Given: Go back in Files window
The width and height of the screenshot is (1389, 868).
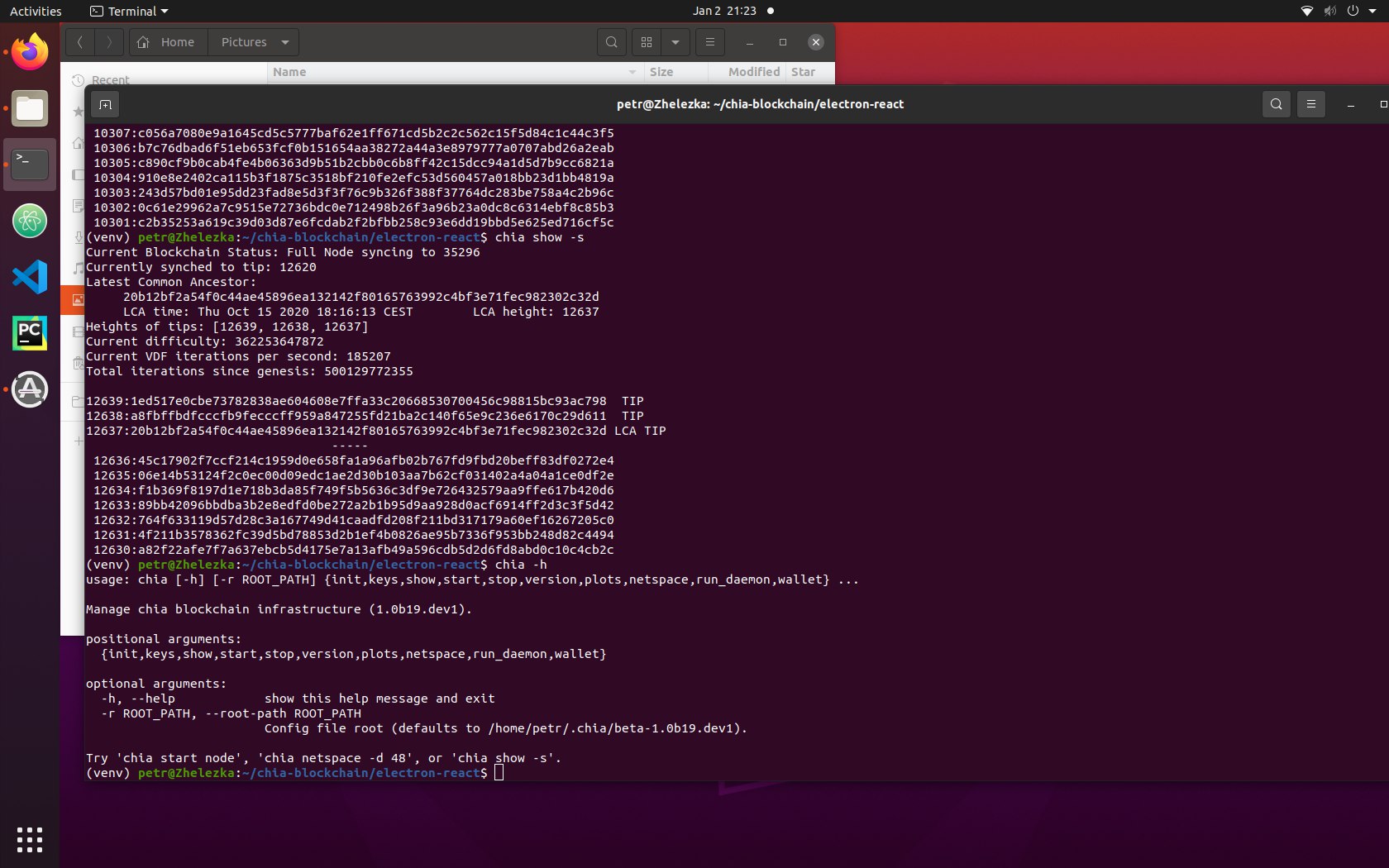Looking at the screenshot, I should 80,42.
